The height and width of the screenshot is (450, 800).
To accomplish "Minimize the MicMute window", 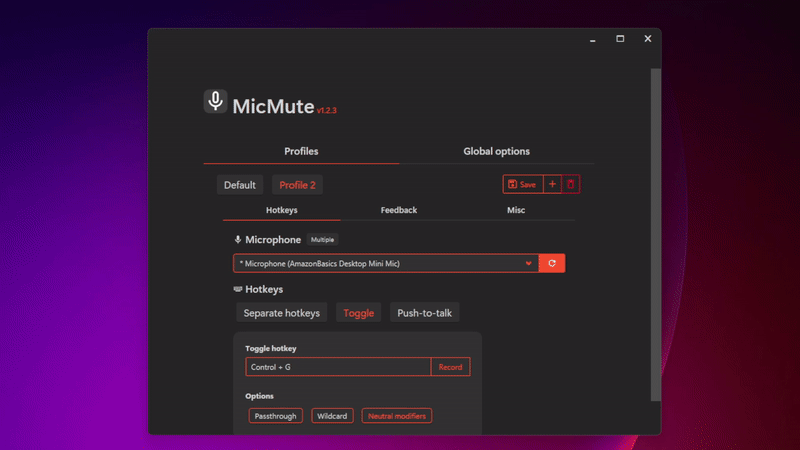I will pyautogui.click(x=592, y=39).
